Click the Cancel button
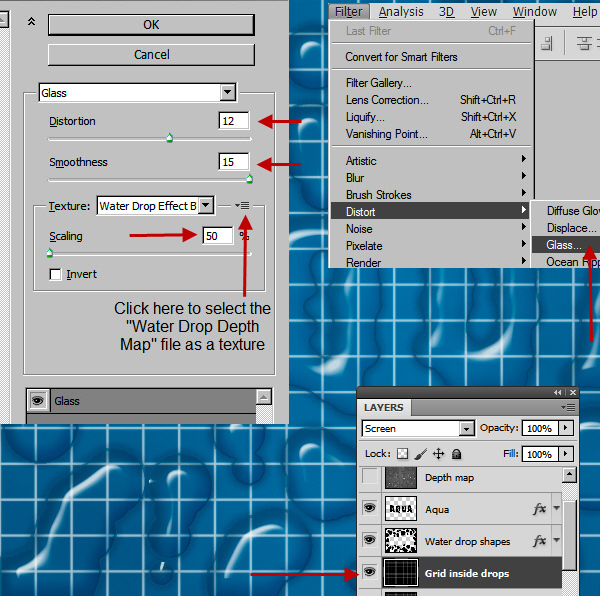Screen dimensions: 600x596 tap(151, 55)
